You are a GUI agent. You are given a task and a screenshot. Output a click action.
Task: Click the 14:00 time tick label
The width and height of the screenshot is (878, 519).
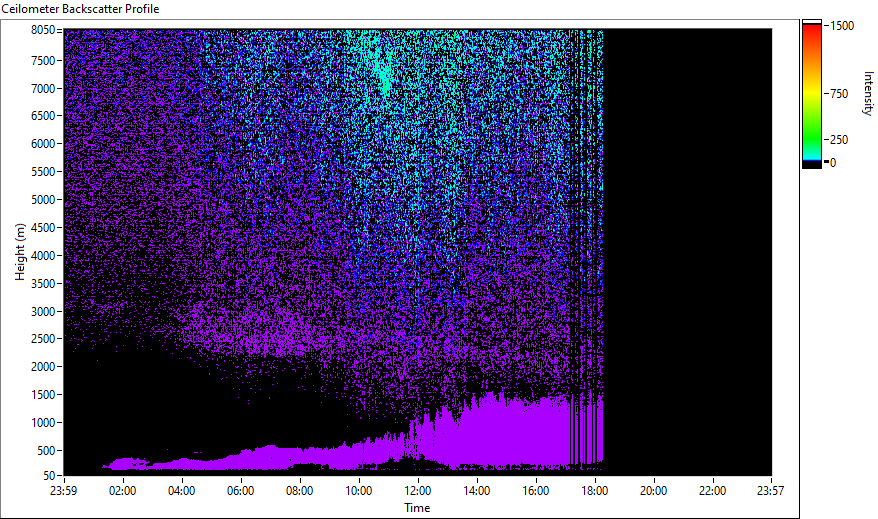pyautogui.click(x=477, y=491)
